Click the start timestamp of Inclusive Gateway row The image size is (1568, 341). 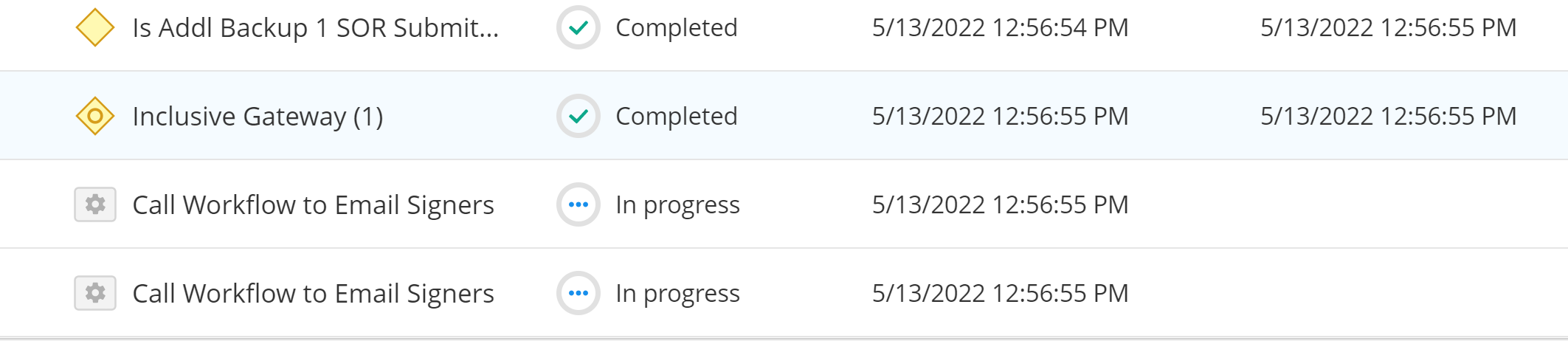click(1001, 117)
